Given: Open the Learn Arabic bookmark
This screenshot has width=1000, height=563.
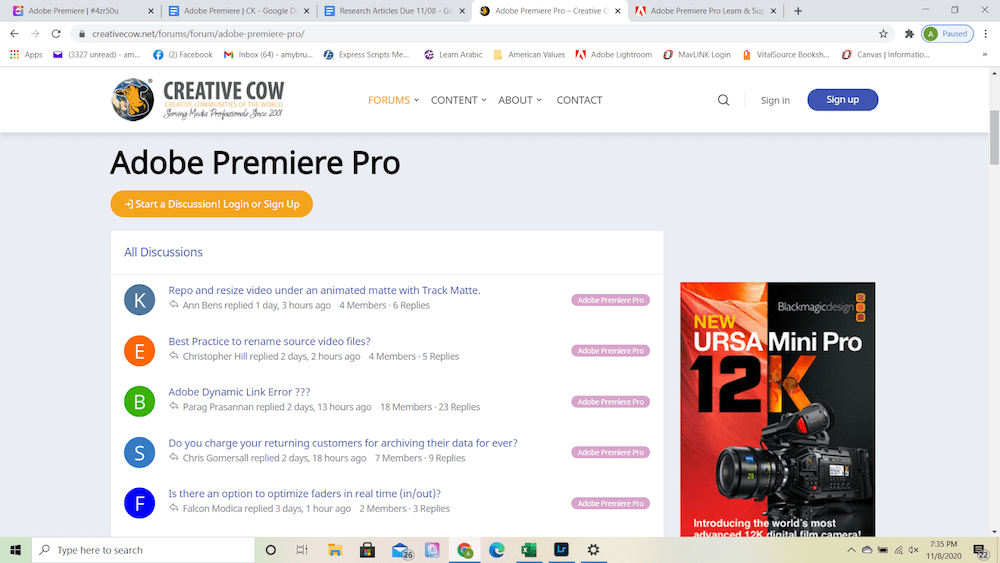Looking at the screenshot, I should tap(453, 55).
